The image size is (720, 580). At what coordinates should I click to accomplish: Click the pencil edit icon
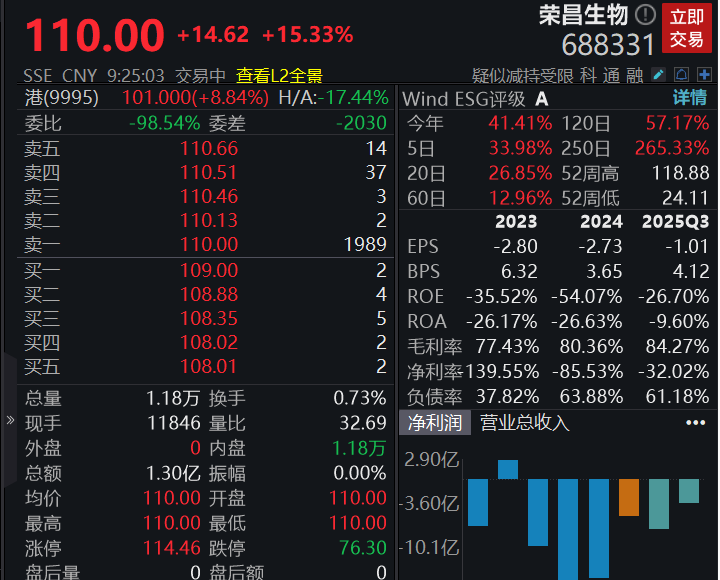click(x=658, y=74)
